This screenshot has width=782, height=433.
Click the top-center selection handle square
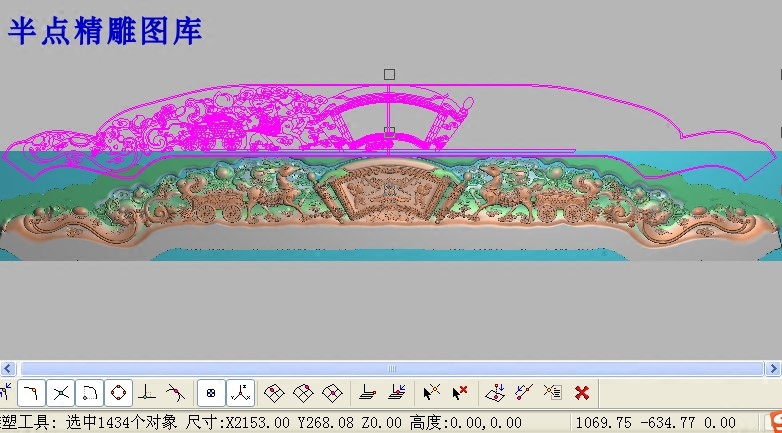[390, 75]
